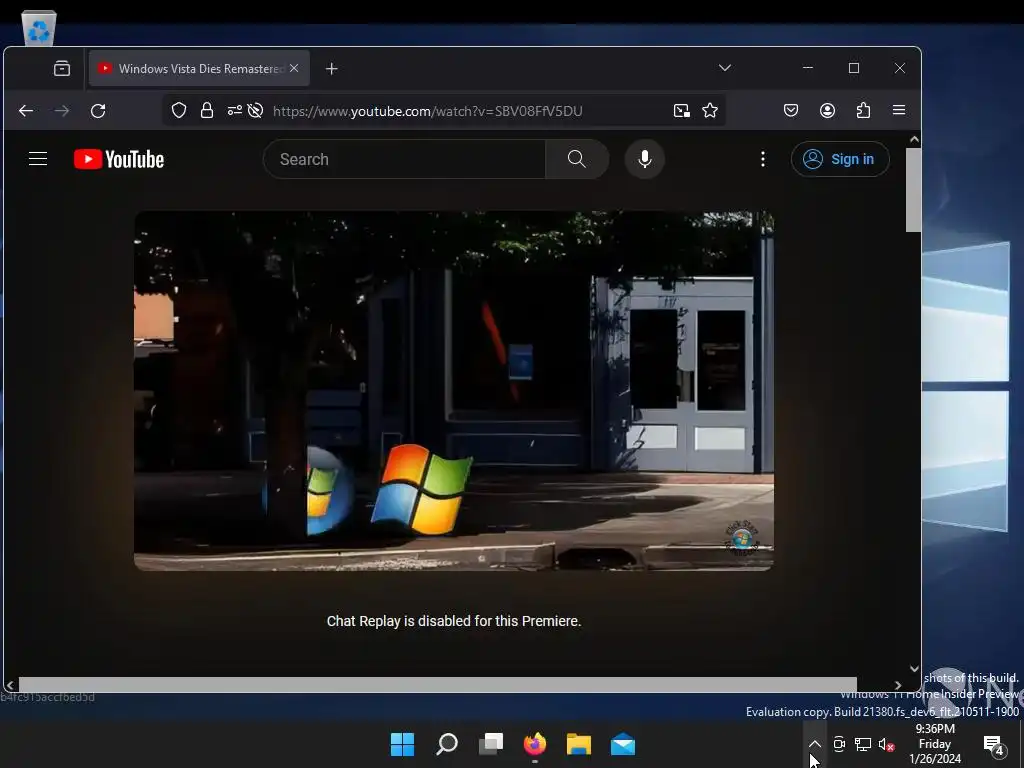Screen dimensions: 1024x768
Task: Open the Mail app from taskbar
Action: 623,744
